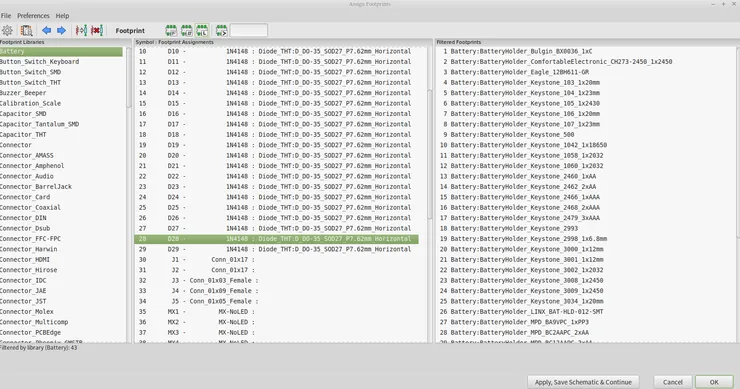Select symbol row D15 1N4148

[x=277, y=103]
